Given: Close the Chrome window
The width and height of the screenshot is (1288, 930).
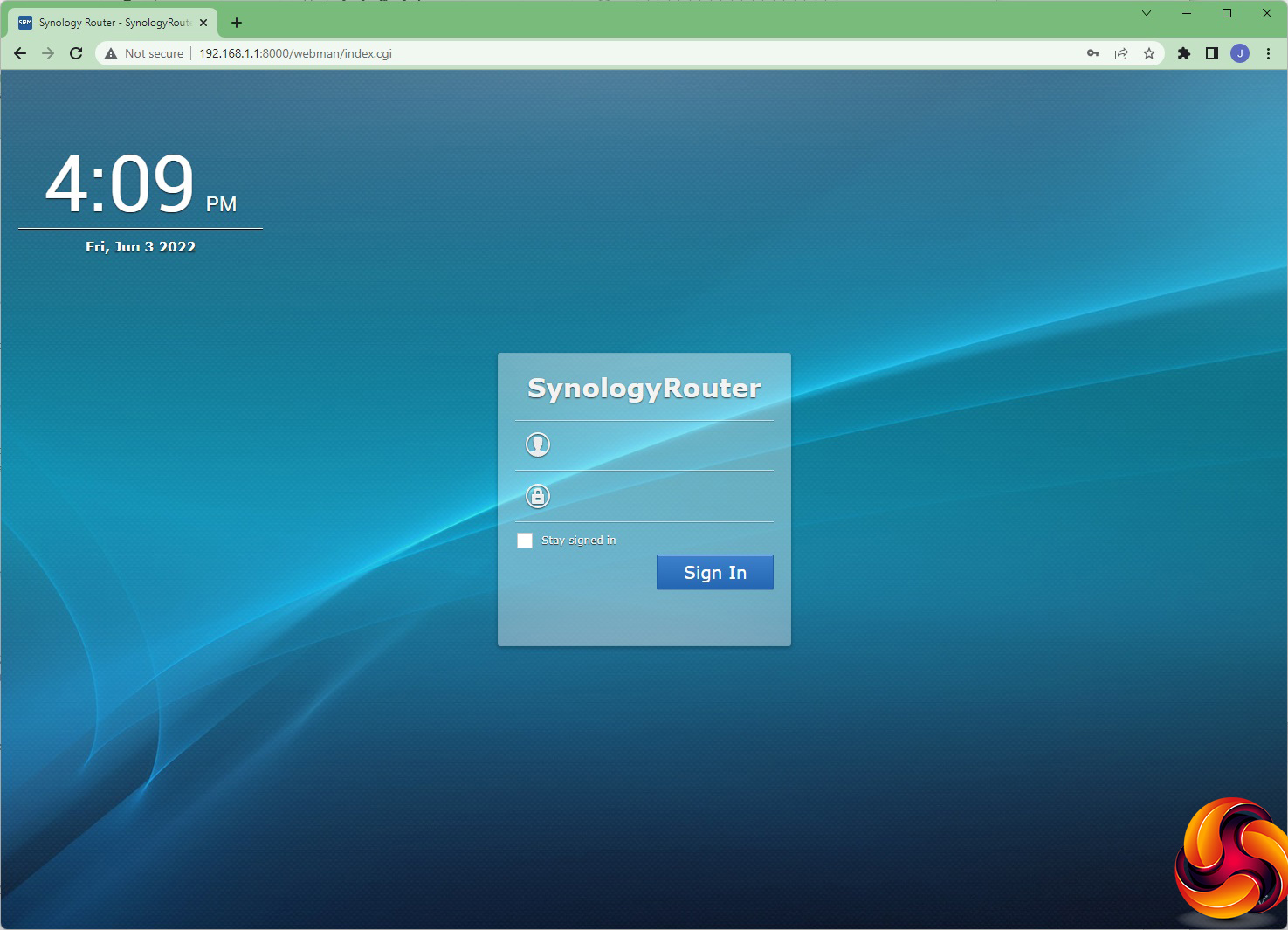Looking at the screenshot, I should [x=1267, y=13].
